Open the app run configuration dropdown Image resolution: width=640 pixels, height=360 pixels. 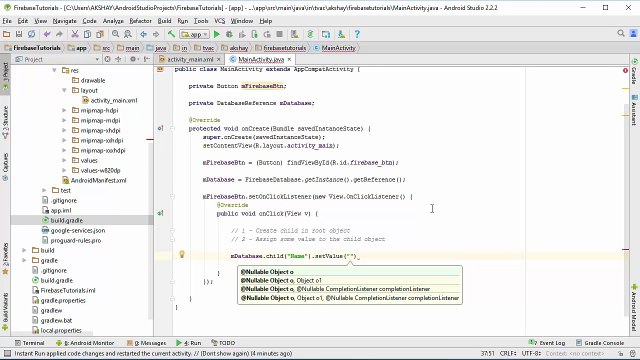click(x=195, y=34)
